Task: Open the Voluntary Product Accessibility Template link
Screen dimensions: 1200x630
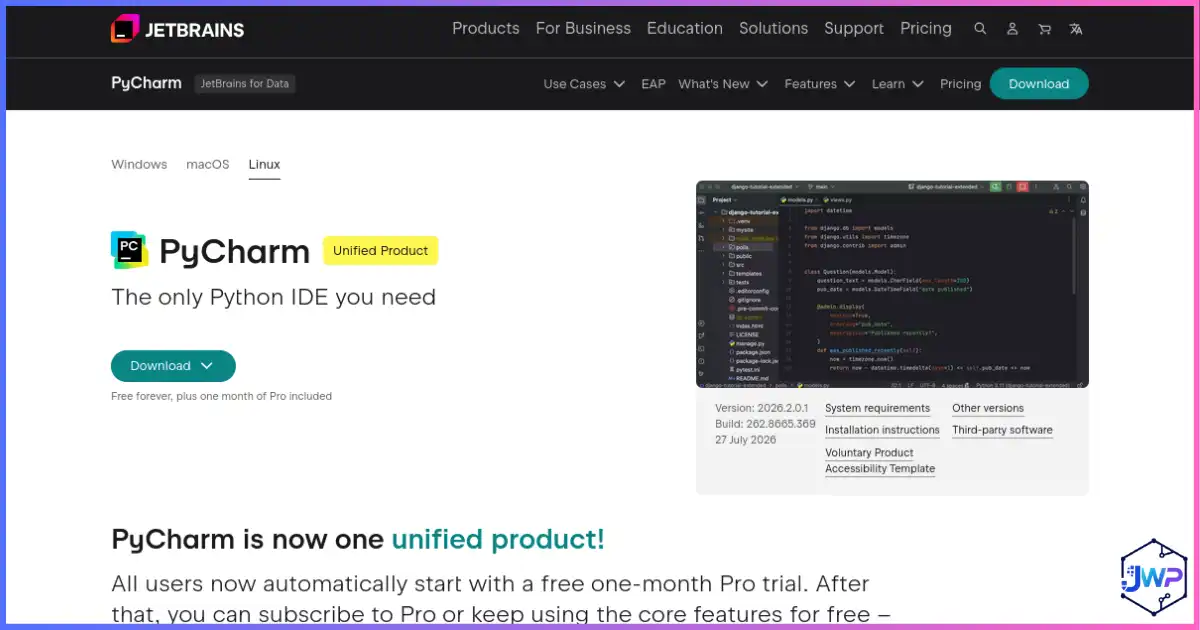Action: click(880, 460)
